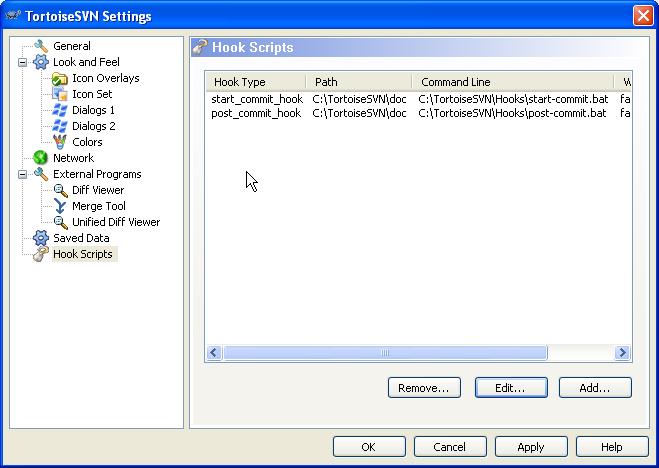Select Hook Scripts tree label

[83, 254]
